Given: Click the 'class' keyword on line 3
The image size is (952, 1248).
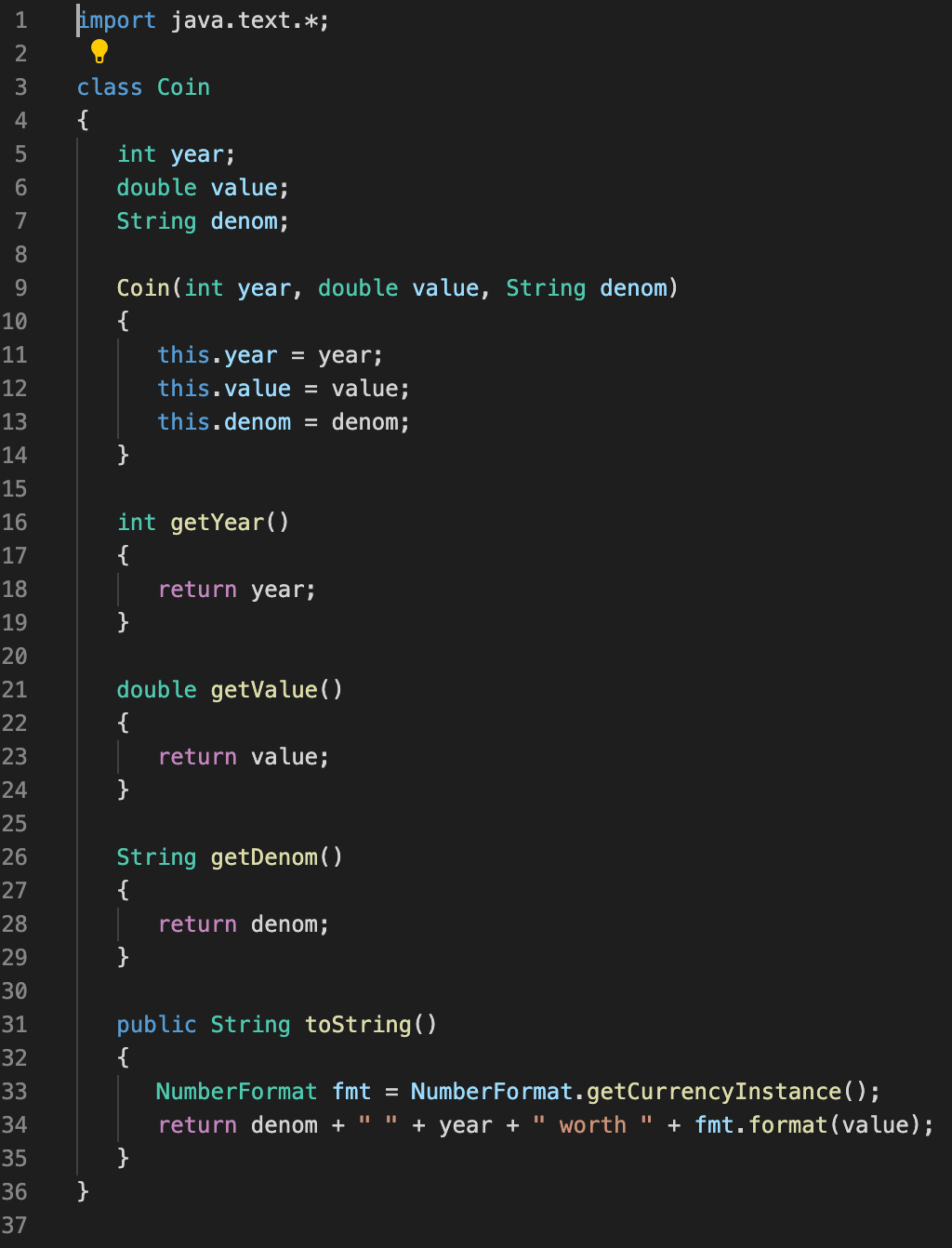Looking at the screenshot, I should point(110,87).
